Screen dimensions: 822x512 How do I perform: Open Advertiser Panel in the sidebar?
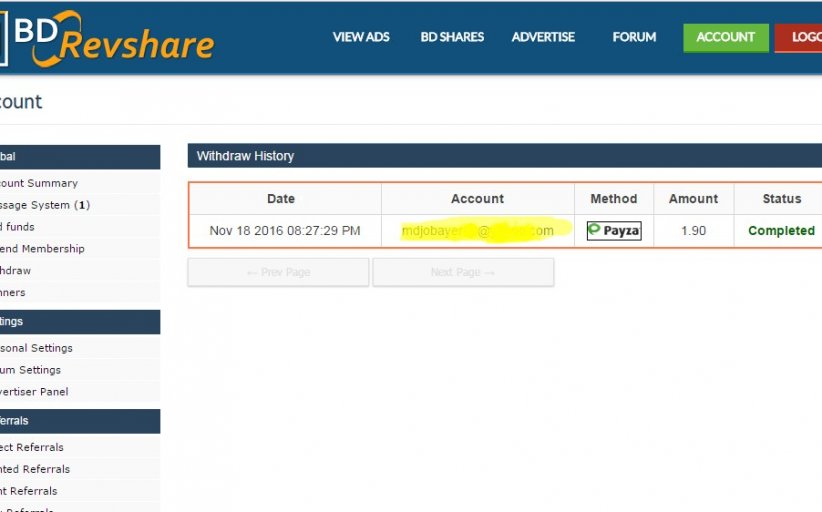click(35, 392)
